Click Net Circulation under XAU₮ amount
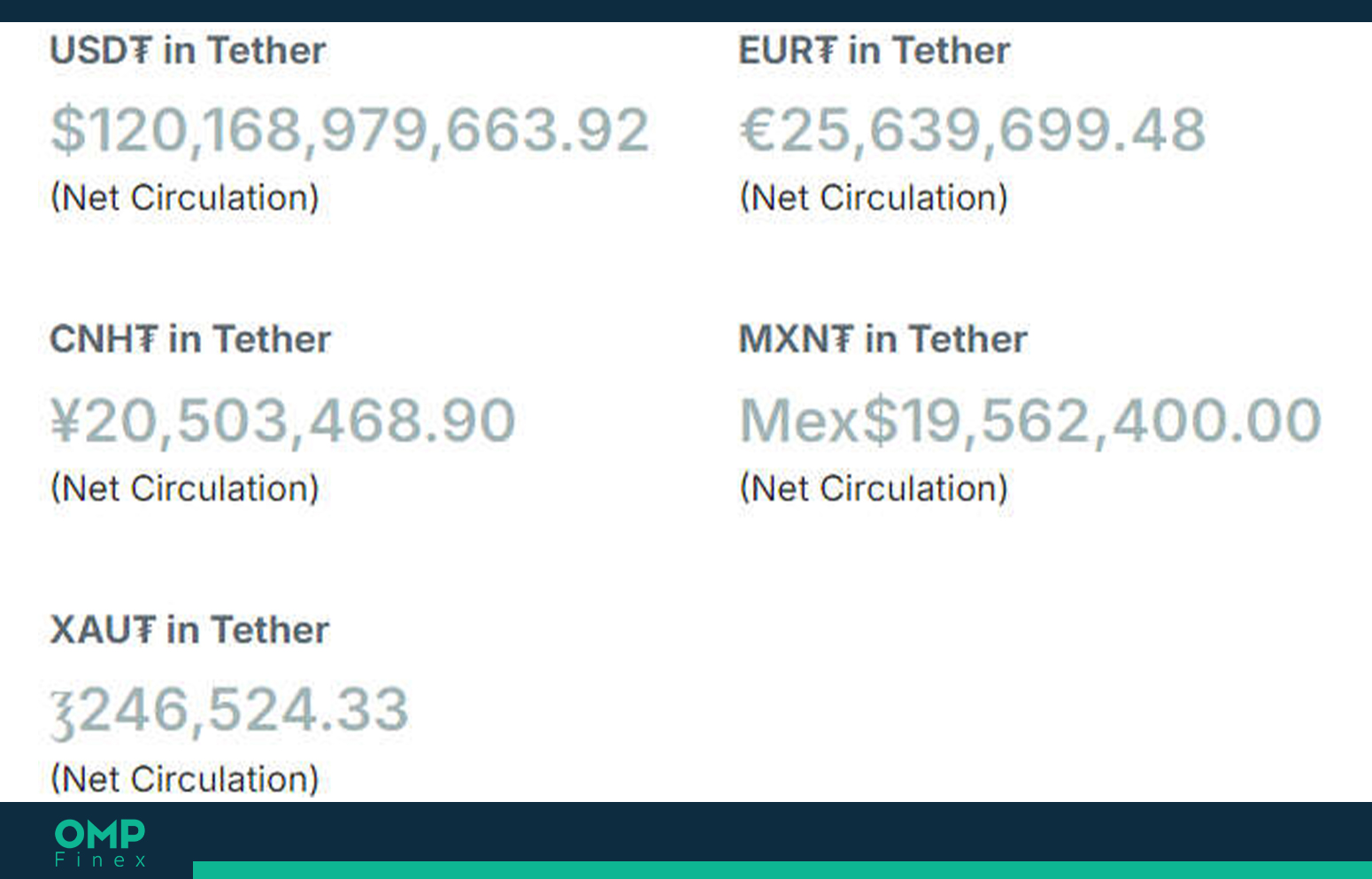This screenshot has width=1372, height=879. pos(185,780)
